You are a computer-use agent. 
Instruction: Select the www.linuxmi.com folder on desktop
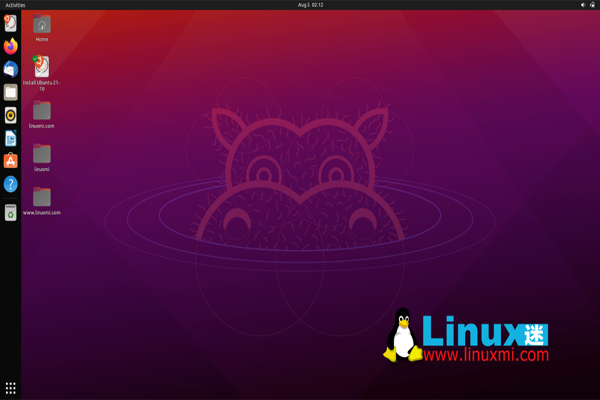(42, 201)
